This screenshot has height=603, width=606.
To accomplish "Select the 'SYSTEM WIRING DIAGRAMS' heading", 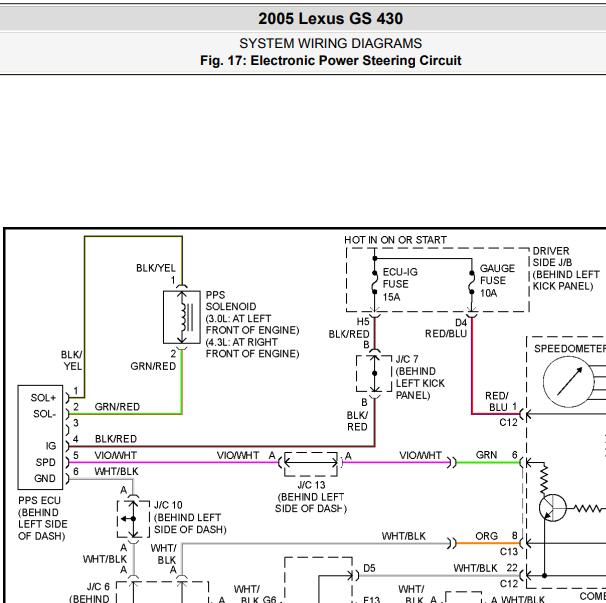I will pyautogui.click(x=330, y=43).
